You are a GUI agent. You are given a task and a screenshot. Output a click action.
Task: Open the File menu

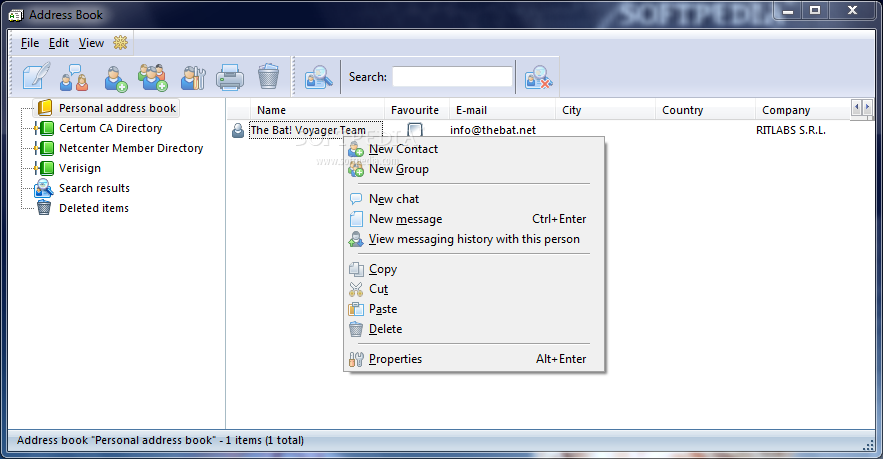coord(30,43)
